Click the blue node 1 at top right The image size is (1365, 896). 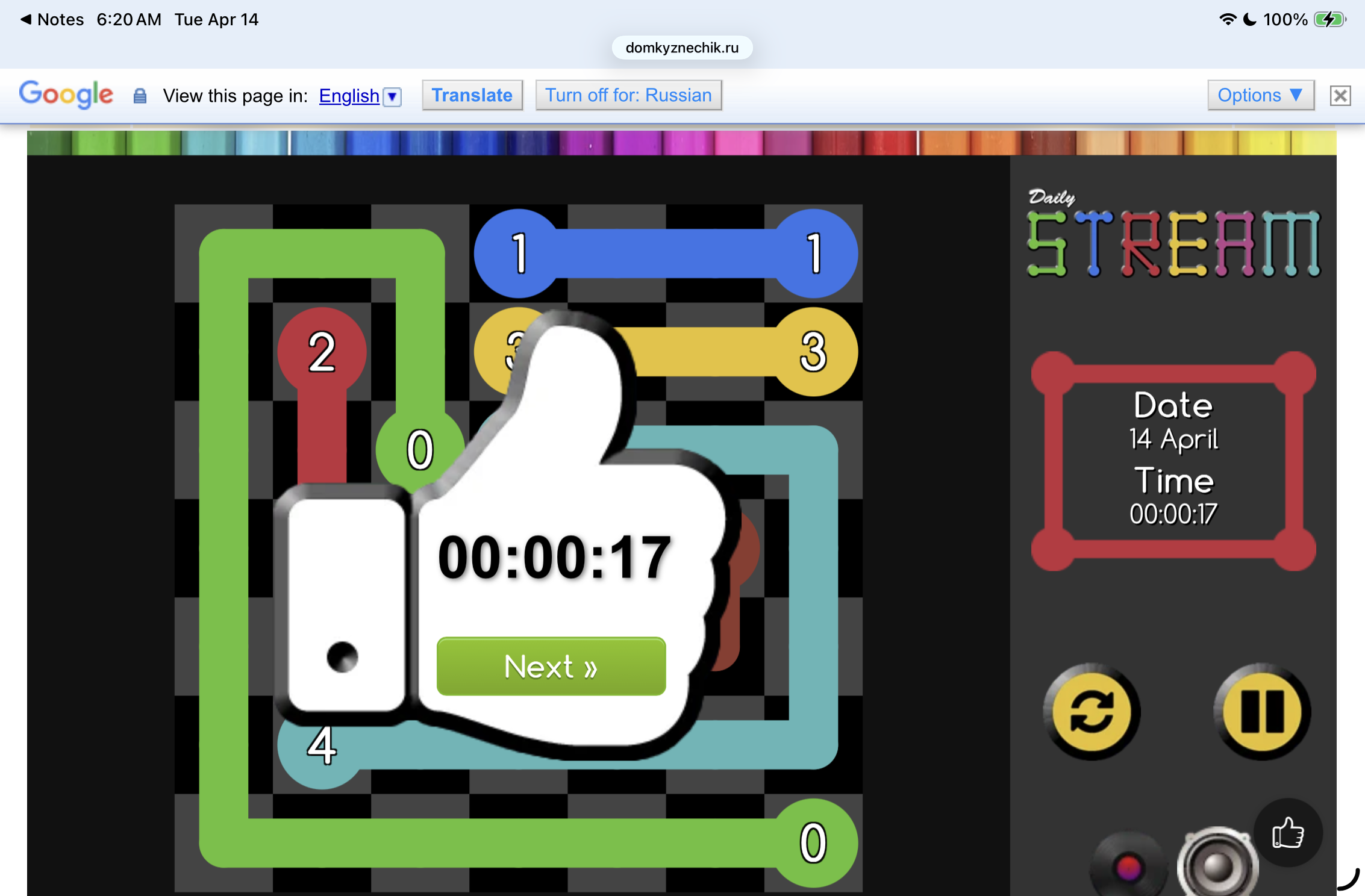[814, 254]
